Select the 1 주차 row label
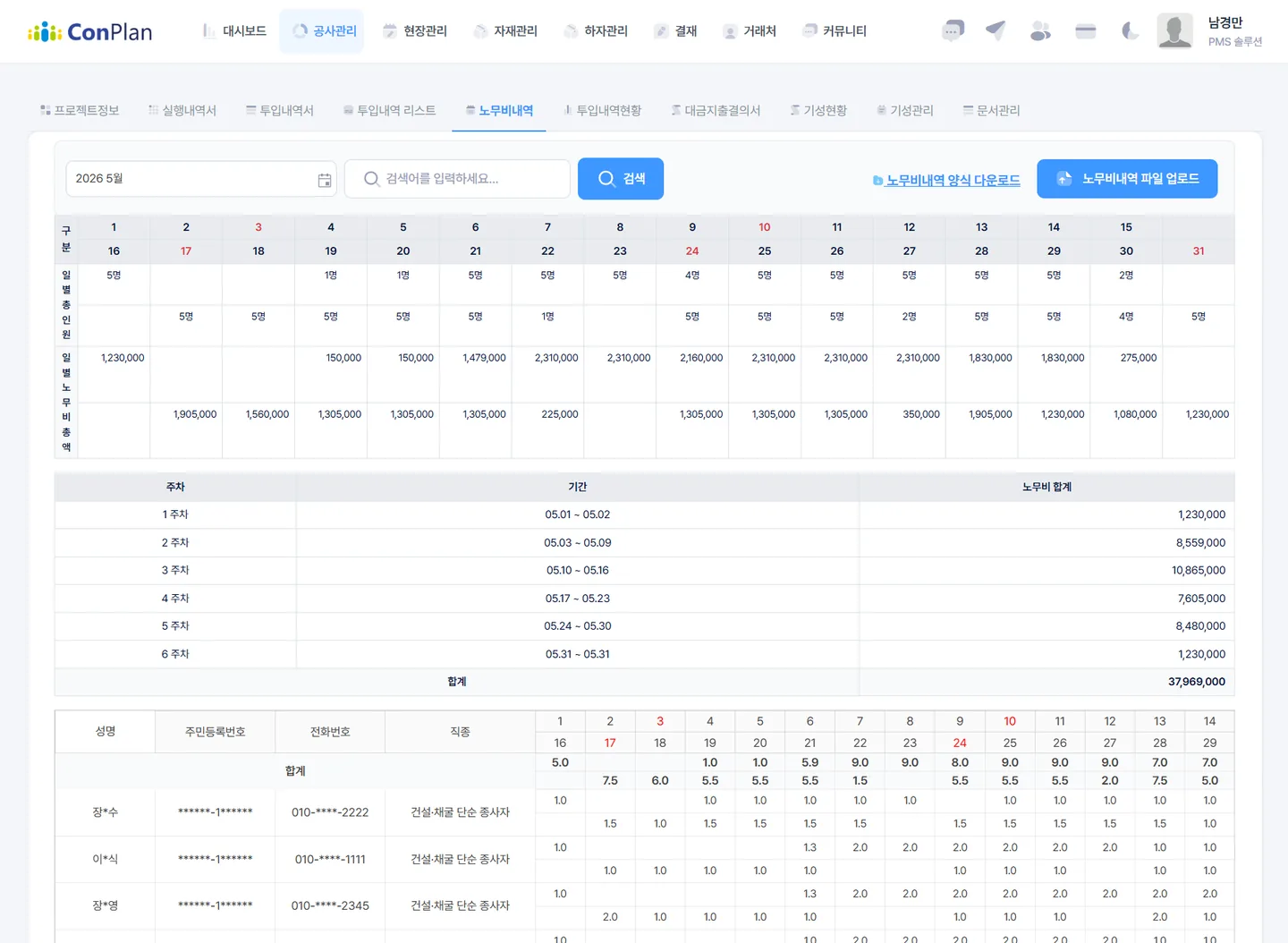The image size is (1288, 943). [175, 514]
